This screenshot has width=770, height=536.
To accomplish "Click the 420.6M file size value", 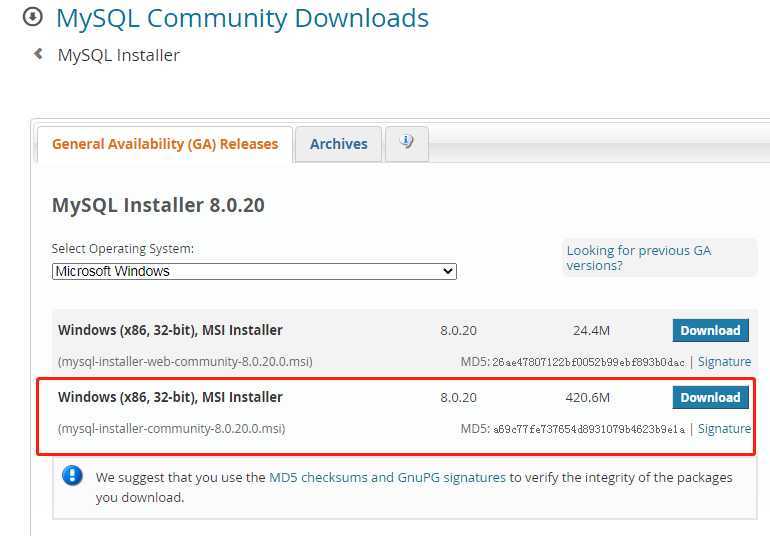I will point(588,397).
